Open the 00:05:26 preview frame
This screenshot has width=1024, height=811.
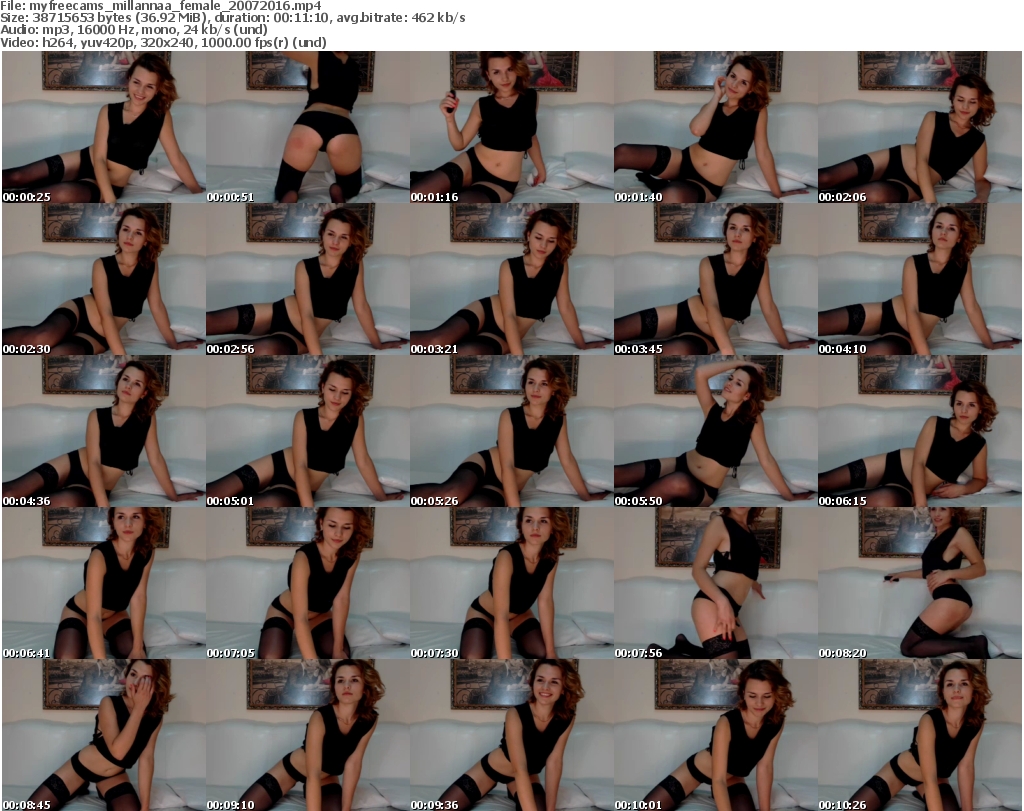pos(512,432)
